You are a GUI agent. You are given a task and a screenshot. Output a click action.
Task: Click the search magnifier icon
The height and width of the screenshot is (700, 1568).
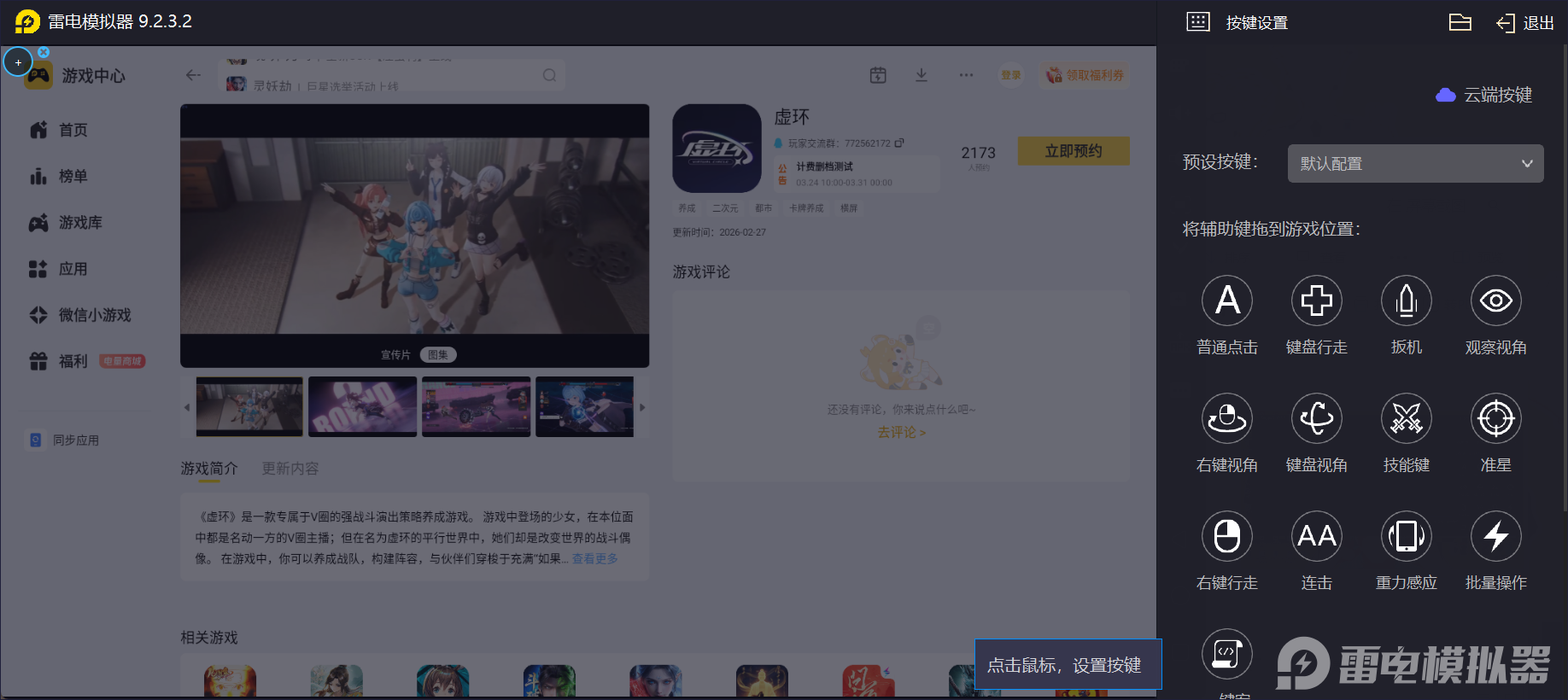[549, 75]
